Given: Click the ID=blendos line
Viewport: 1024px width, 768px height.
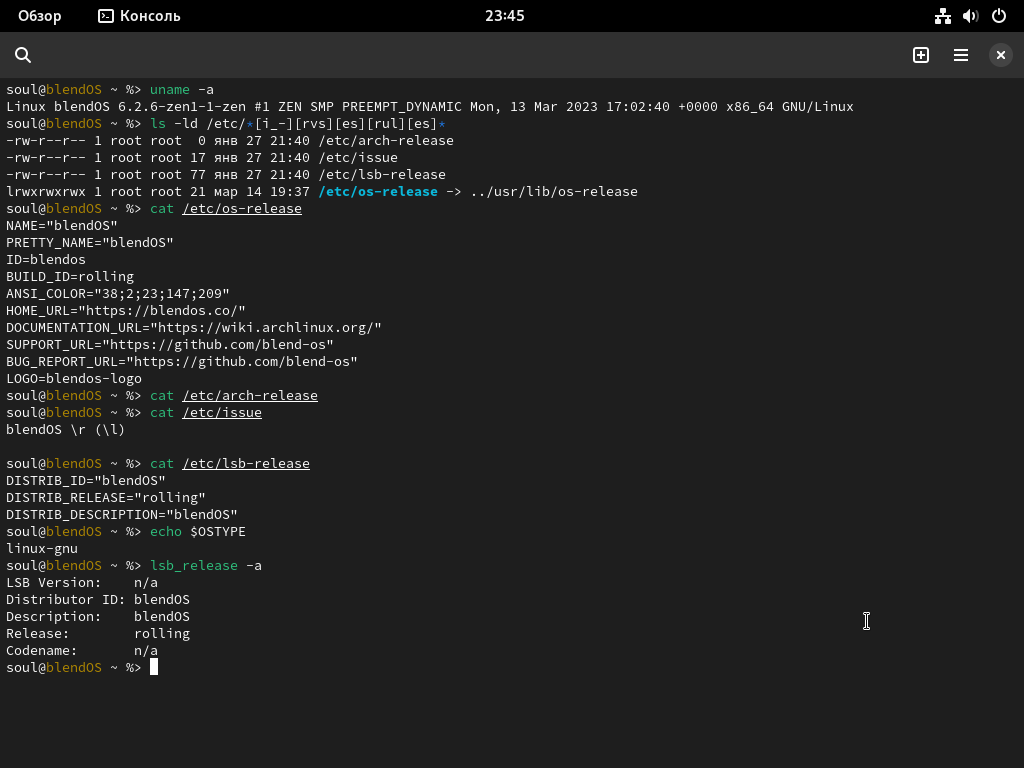Looking at the screenshot, I should pos(46,259).
